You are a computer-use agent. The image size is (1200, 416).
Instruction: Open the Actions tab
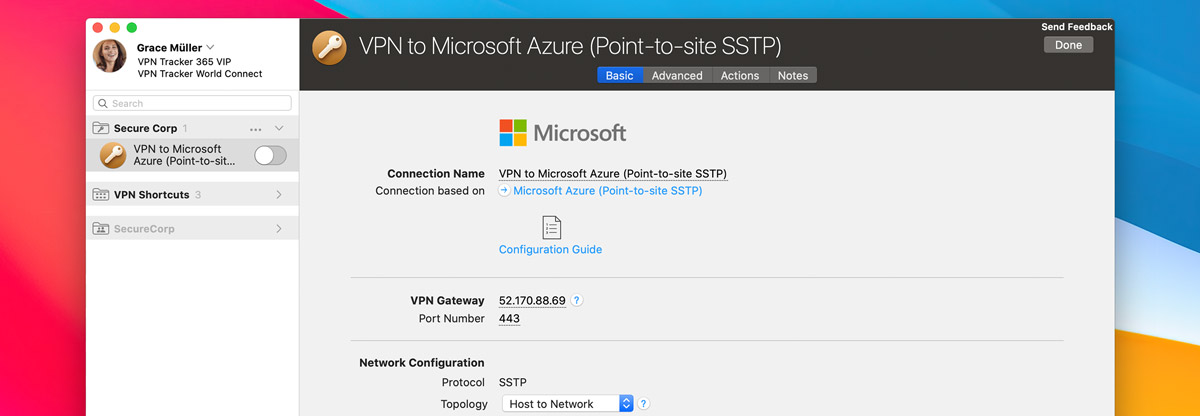(740, 75)
